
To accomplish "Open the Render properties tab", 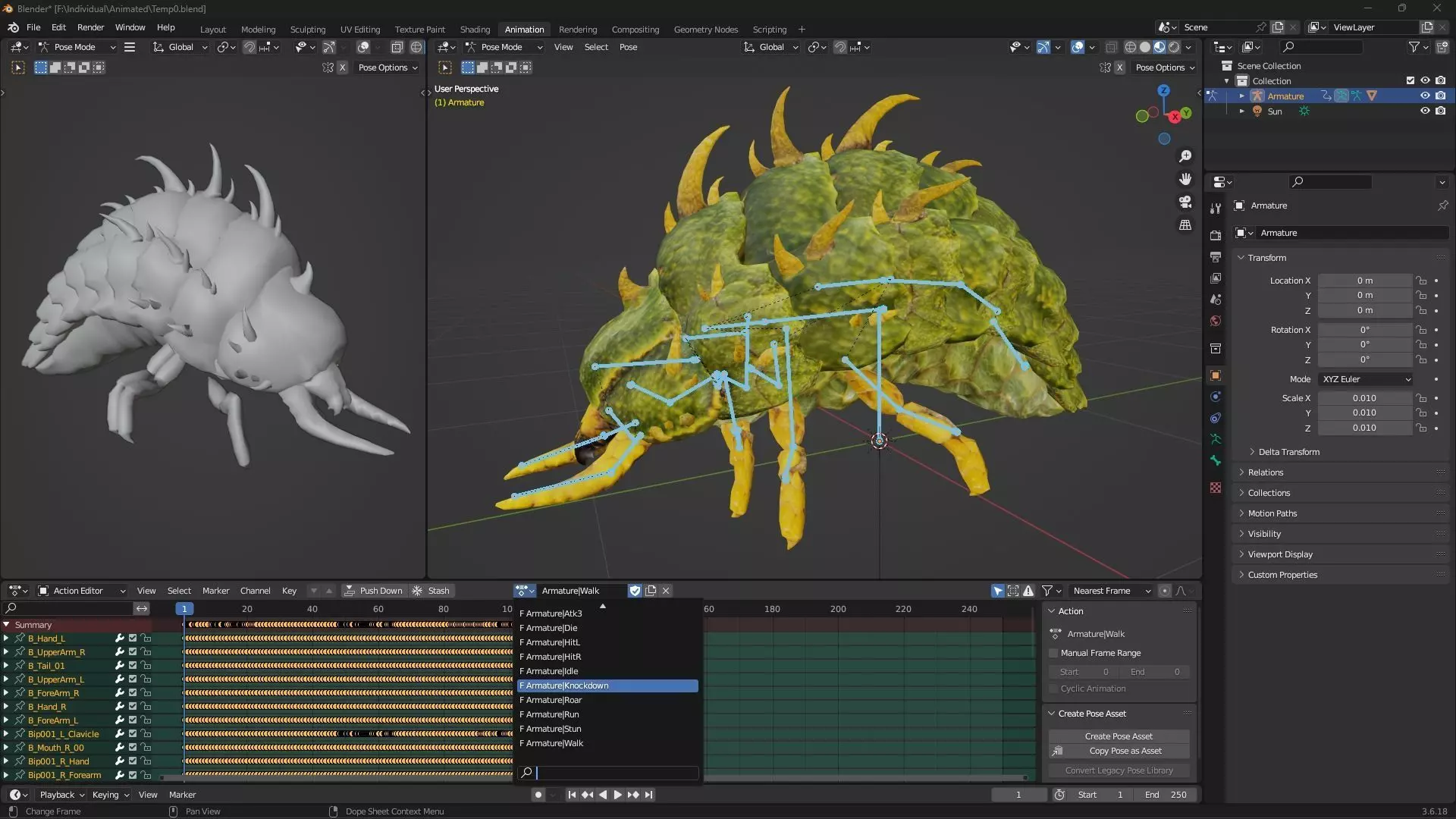I will 1216,235.
